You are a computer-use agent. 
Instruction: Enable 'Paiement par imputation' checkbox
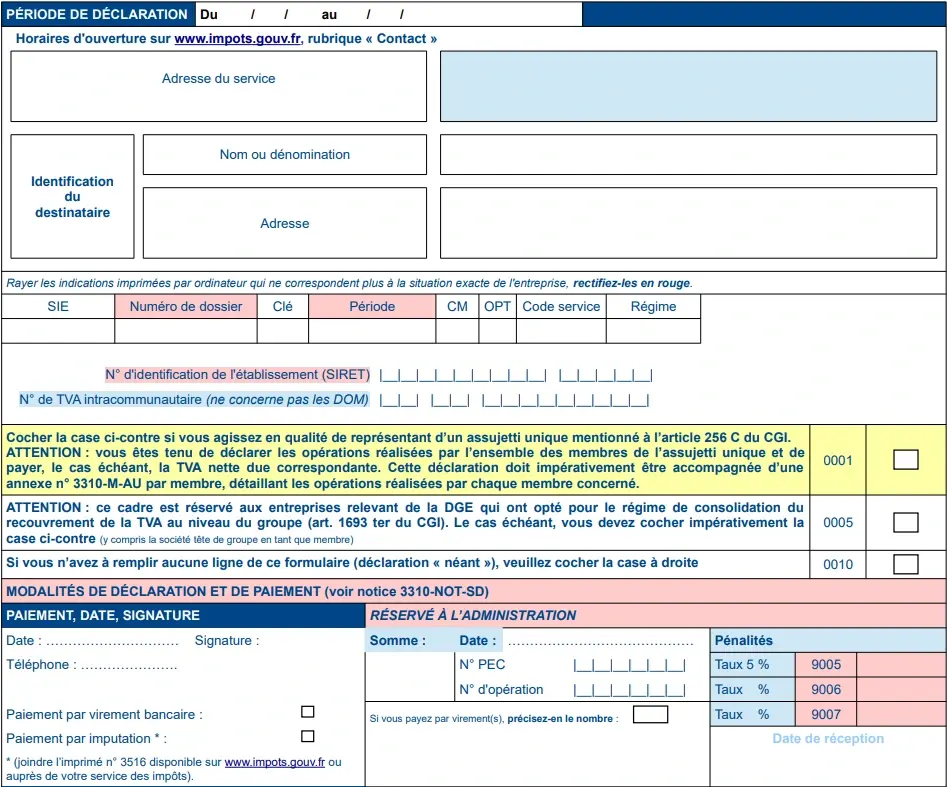[x=307, y=735]
